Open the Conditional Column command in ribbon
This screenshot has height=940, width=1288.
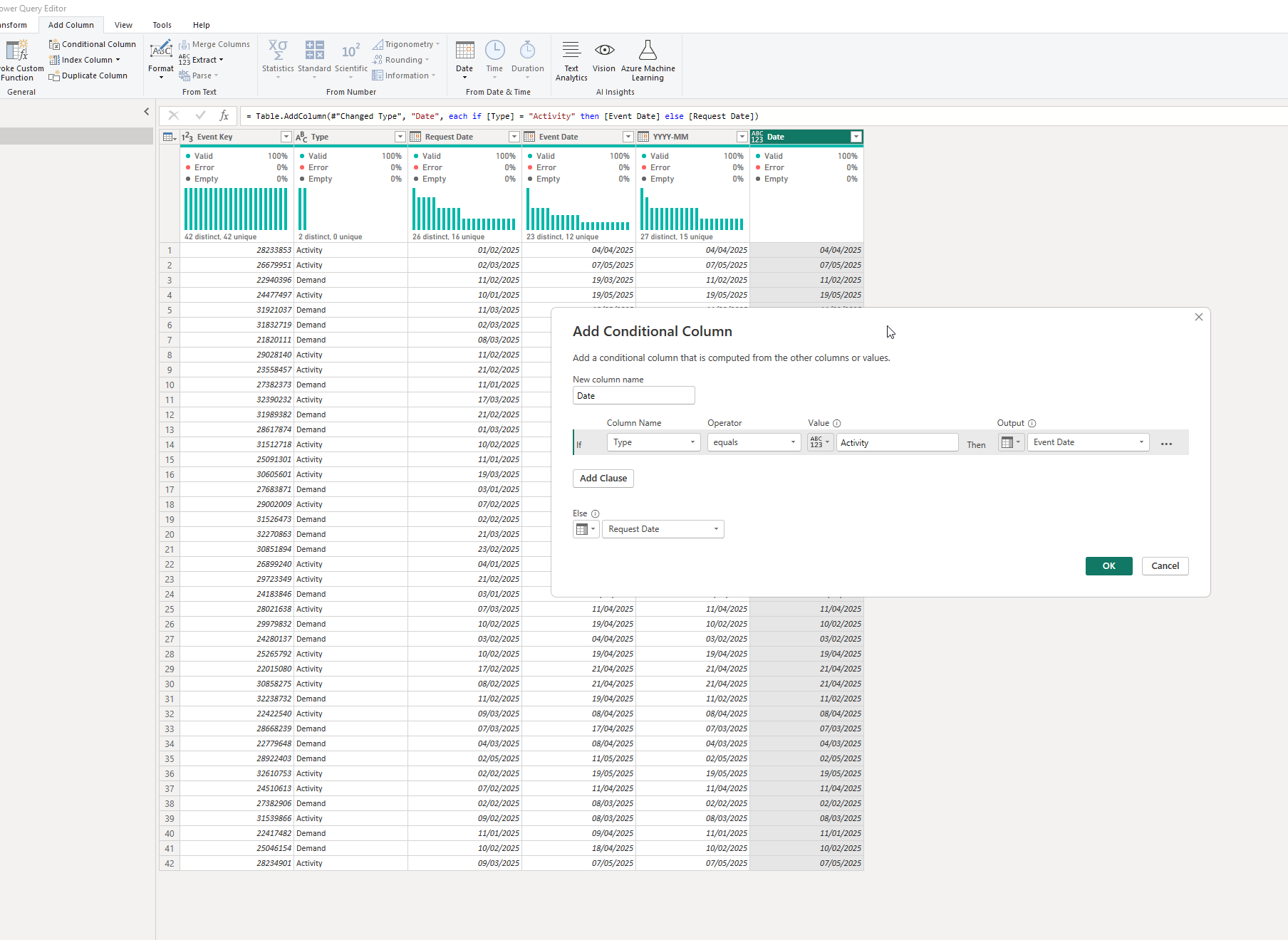93,44
